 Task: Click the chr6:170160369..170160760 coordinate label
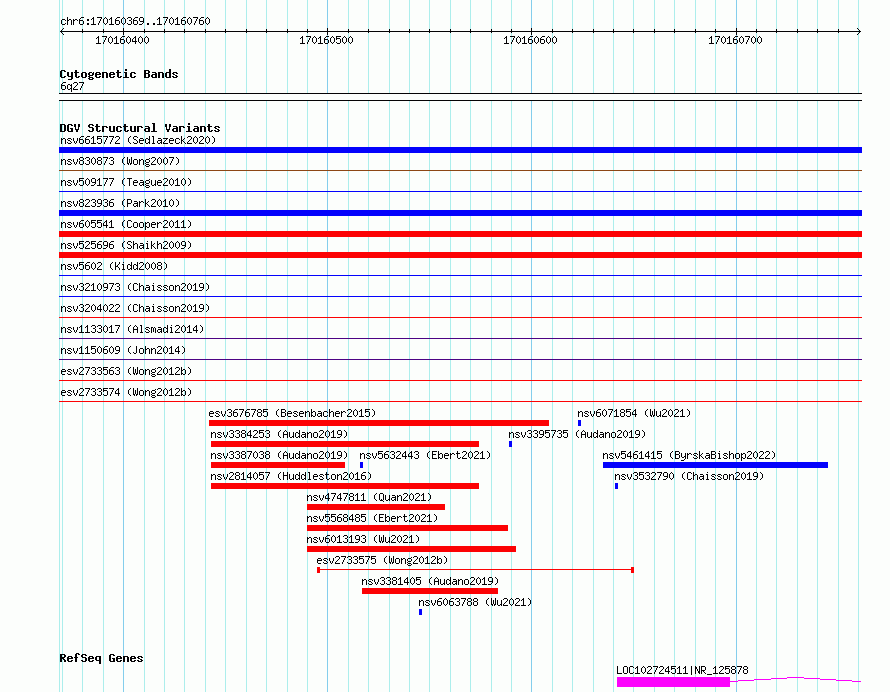[x=135, y=21]
